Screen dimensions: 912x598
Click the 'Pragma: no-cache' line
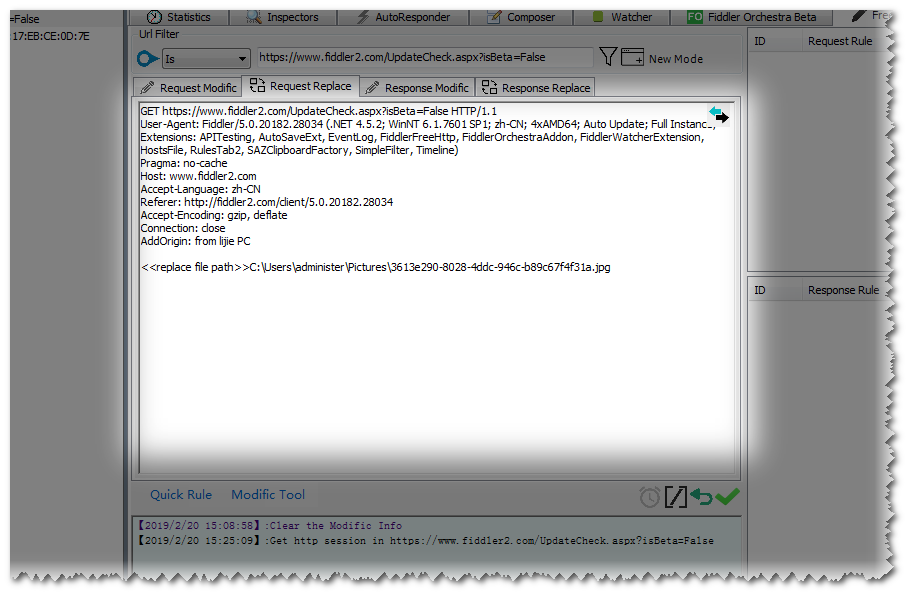click(x=184, y=163)
